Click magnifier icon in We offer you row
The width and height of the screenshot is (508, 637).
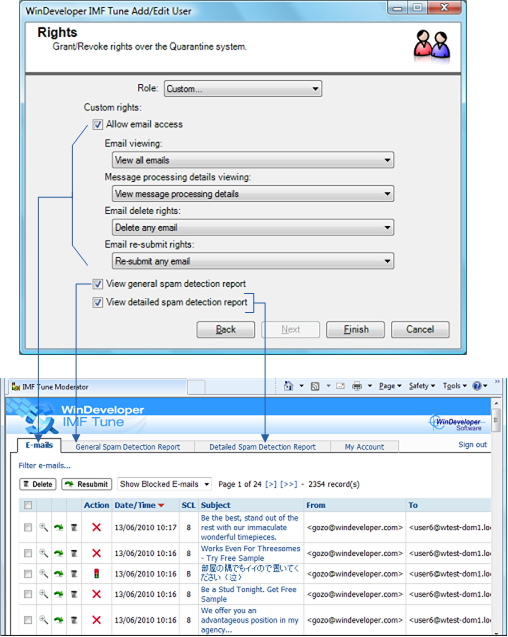pyautogui.click(x=43, y=620)
